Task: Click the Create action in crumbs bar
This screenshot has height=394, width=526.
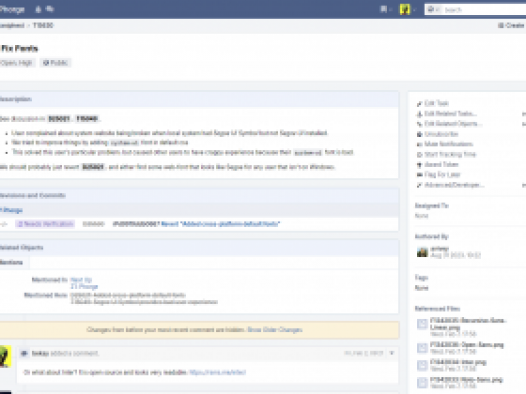Action: coord(511,25)
